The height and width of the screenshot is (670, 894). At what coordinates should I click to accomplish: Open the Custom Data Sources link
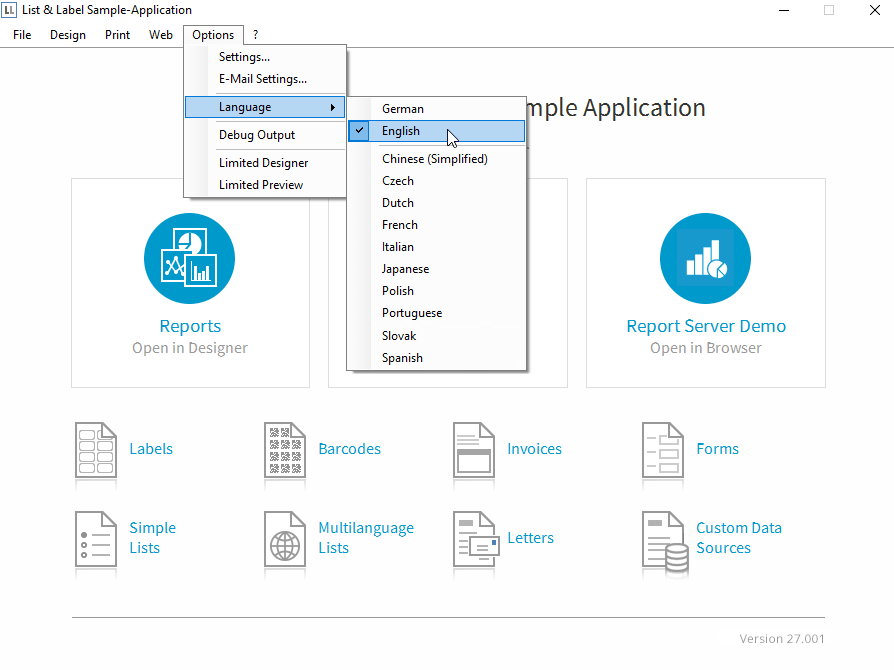[739, 538]
